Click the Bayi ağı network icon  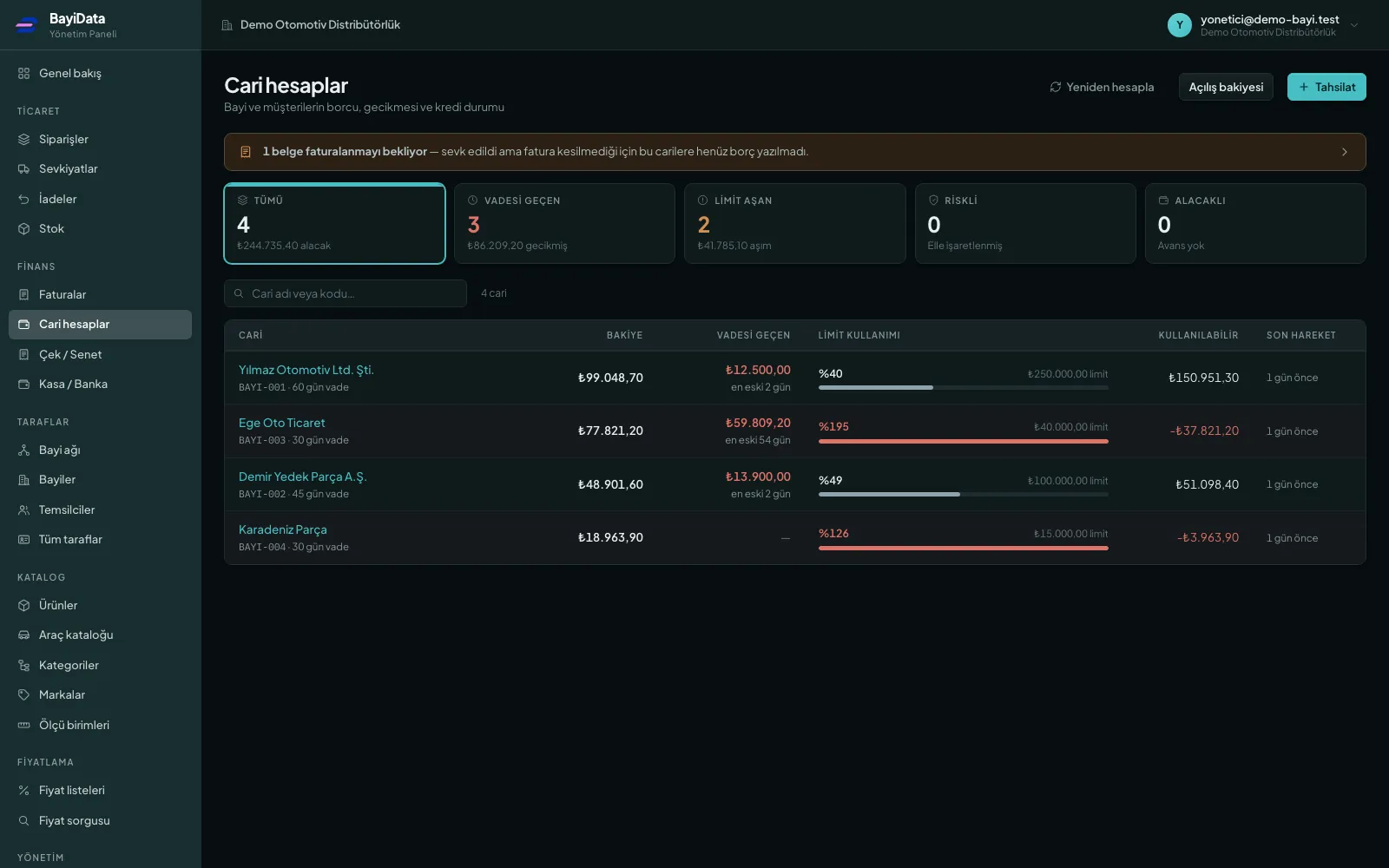[23, 450]
